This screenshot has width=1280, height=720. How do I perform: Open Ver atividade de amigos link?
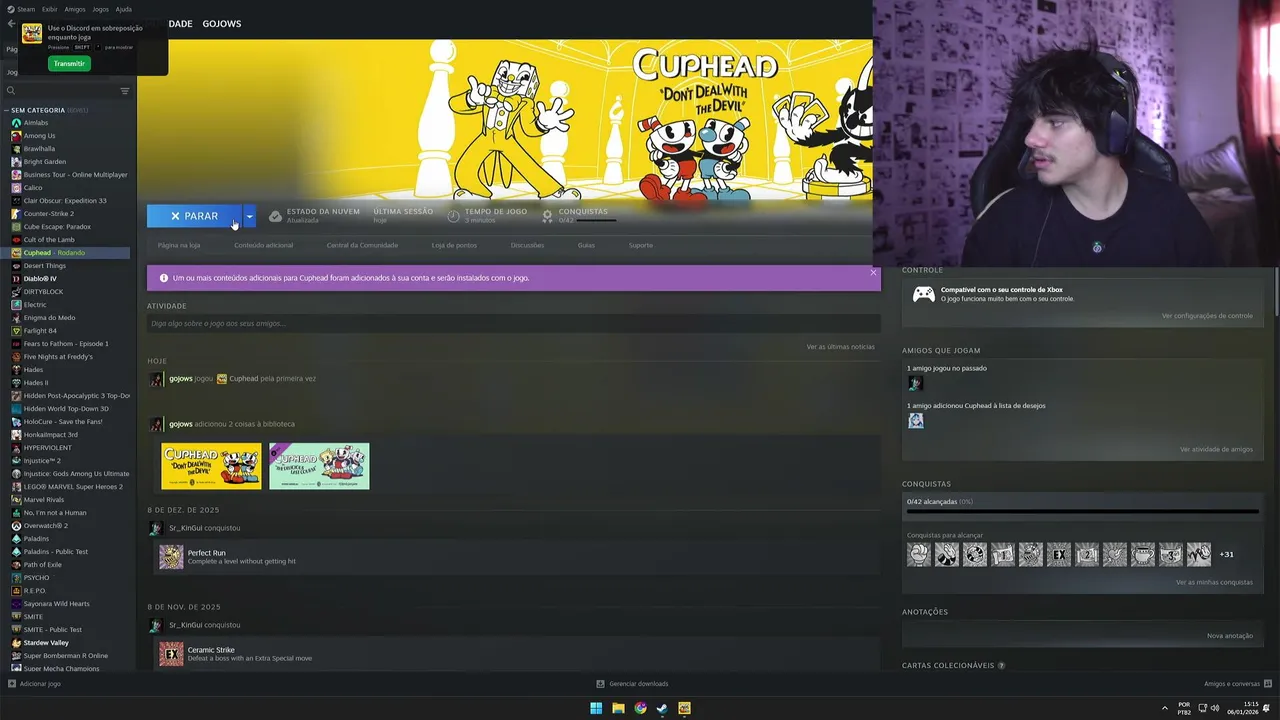pos(1216,449)
